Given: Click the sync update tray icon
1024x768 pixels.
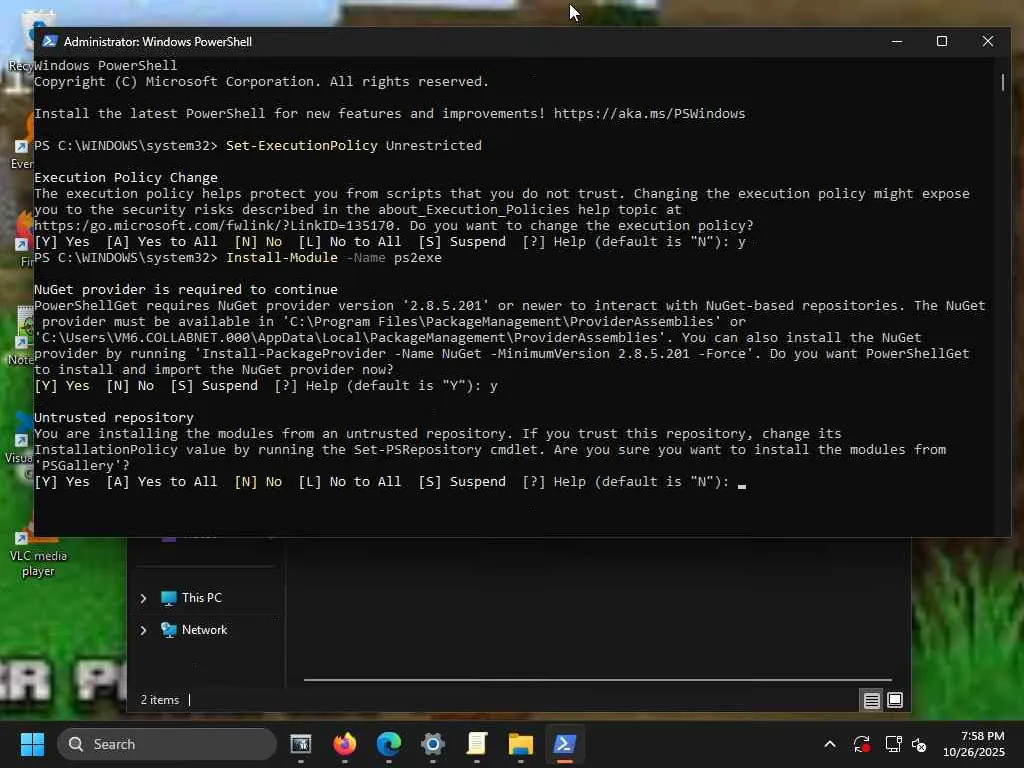Looking at the screenshot, I should [861, 744].
